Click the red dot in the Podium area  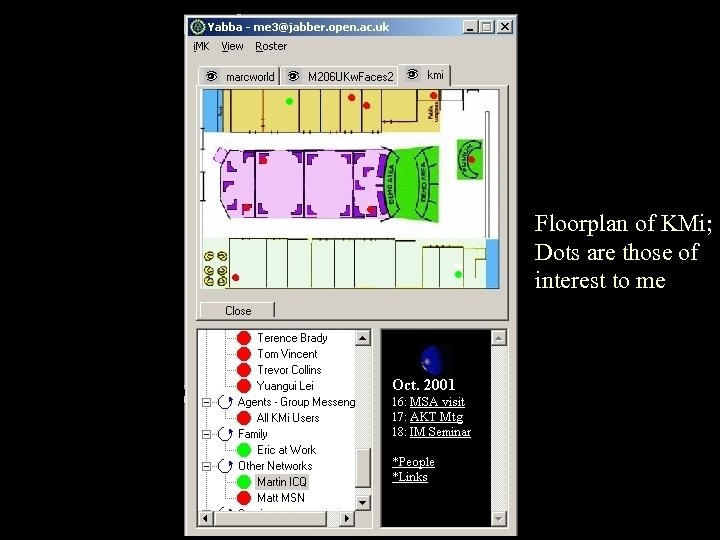[471, 160]
